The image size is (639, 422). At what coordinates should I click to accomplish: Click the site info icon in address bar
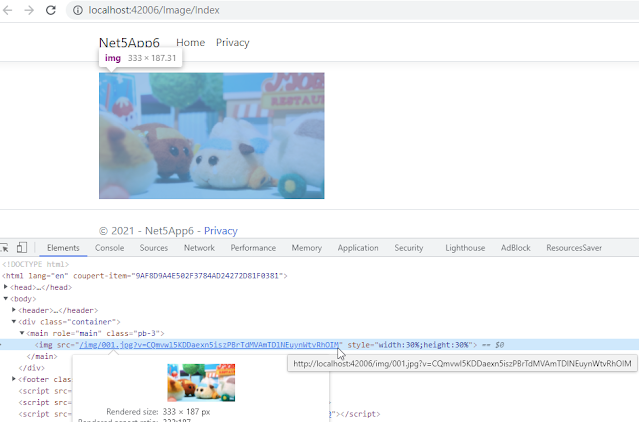[x=77, y=10]
